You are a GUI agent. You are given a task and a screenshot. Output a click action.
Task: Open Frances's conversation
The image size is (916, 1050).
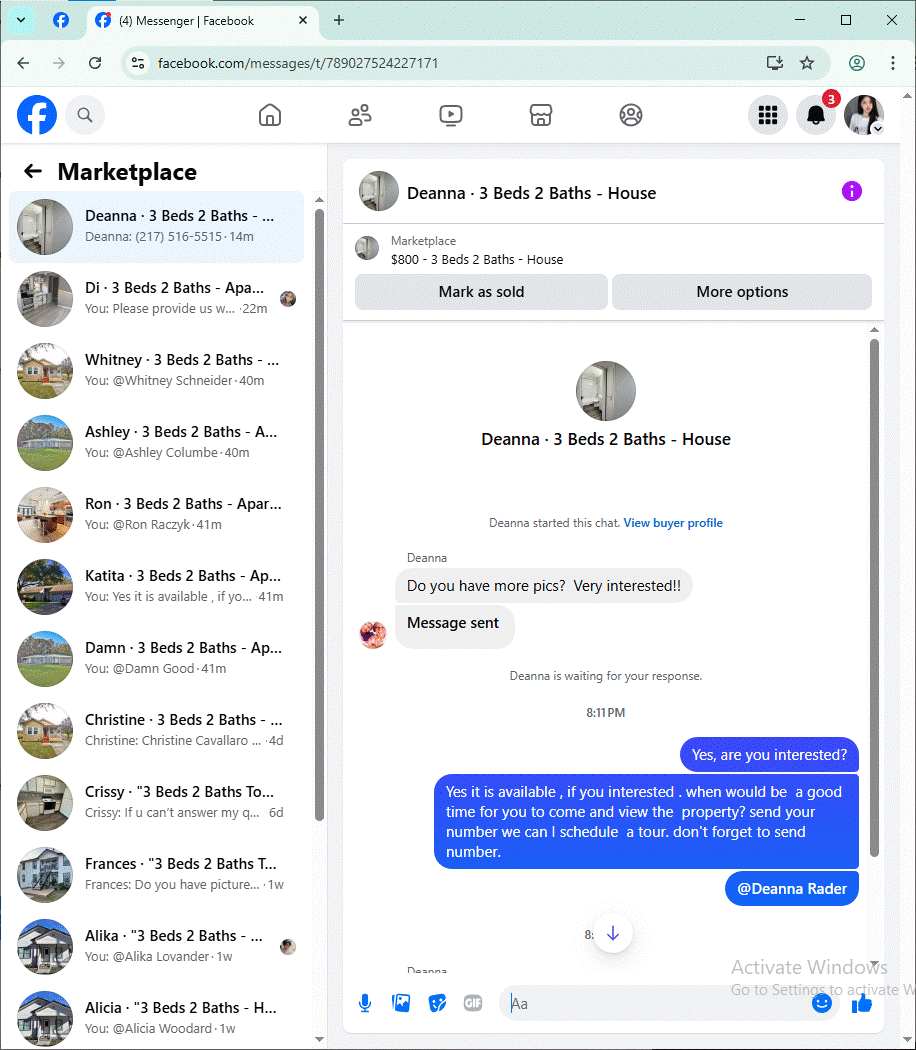point(157,875)
